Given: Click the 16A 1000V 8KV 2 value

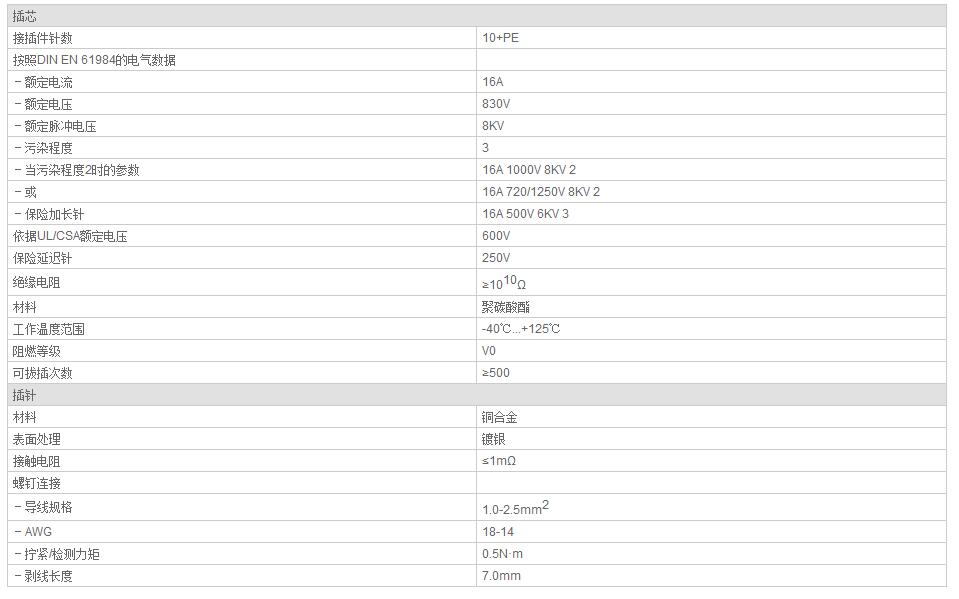Looking at the screenshot, I should pyautogui.click(x=529, y=170).
